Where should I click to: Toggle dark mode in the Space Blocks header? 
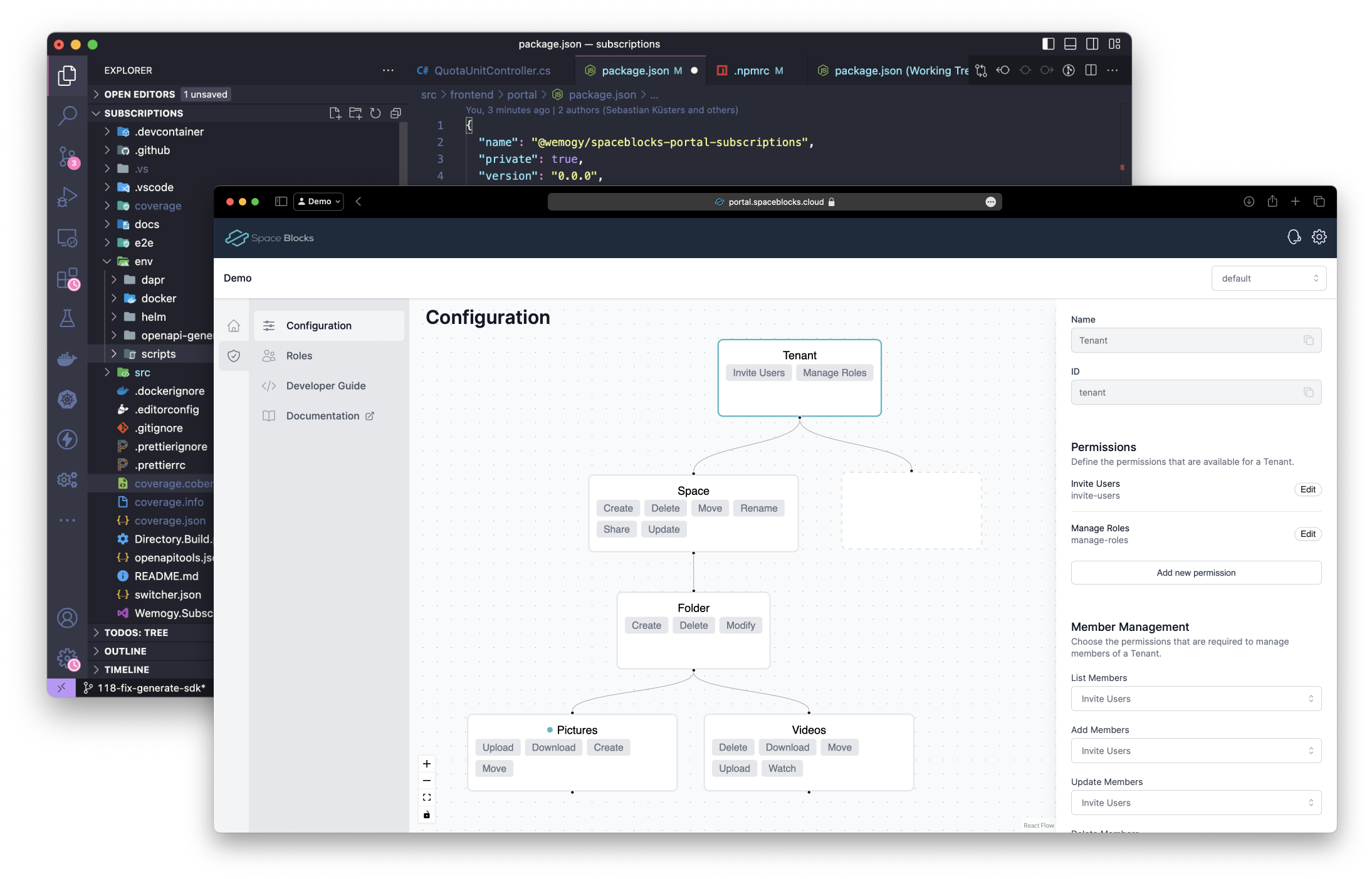1294,237
